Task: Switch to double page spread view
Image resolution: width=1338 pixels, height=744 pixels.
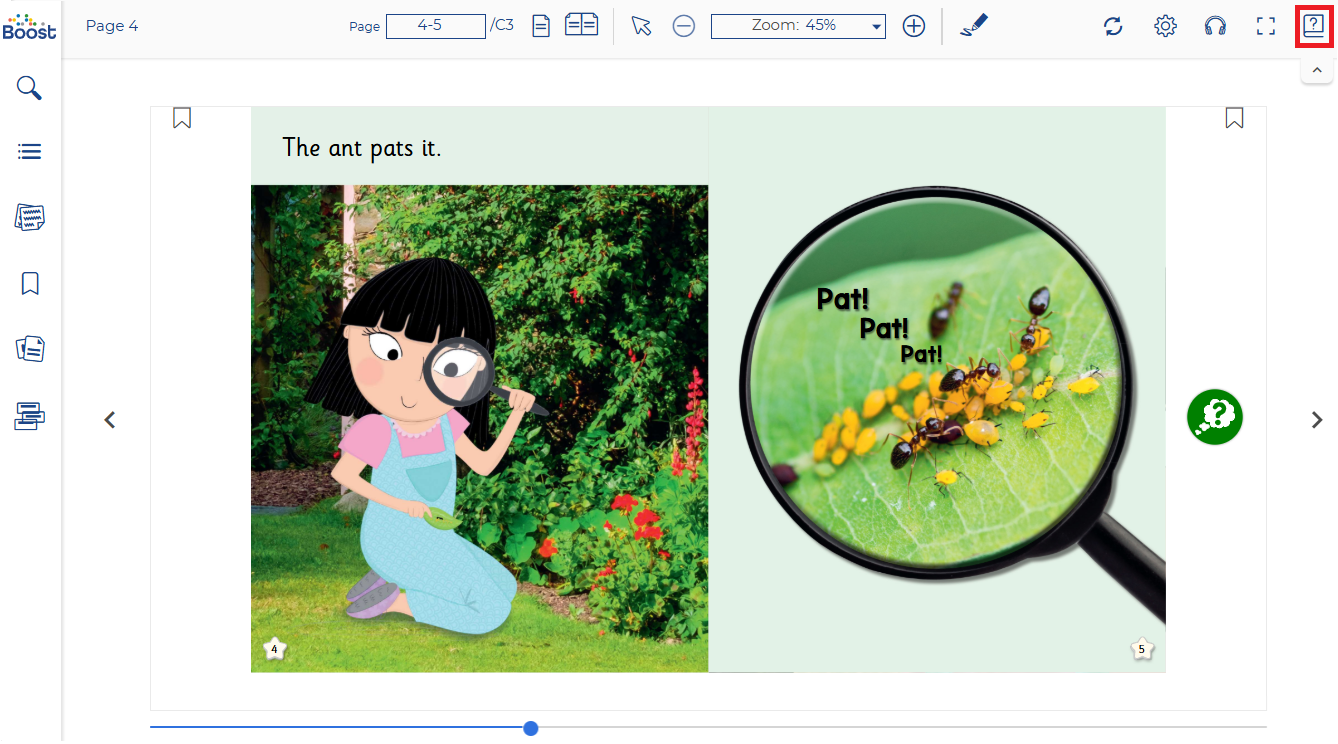Action: click(581, 26)
